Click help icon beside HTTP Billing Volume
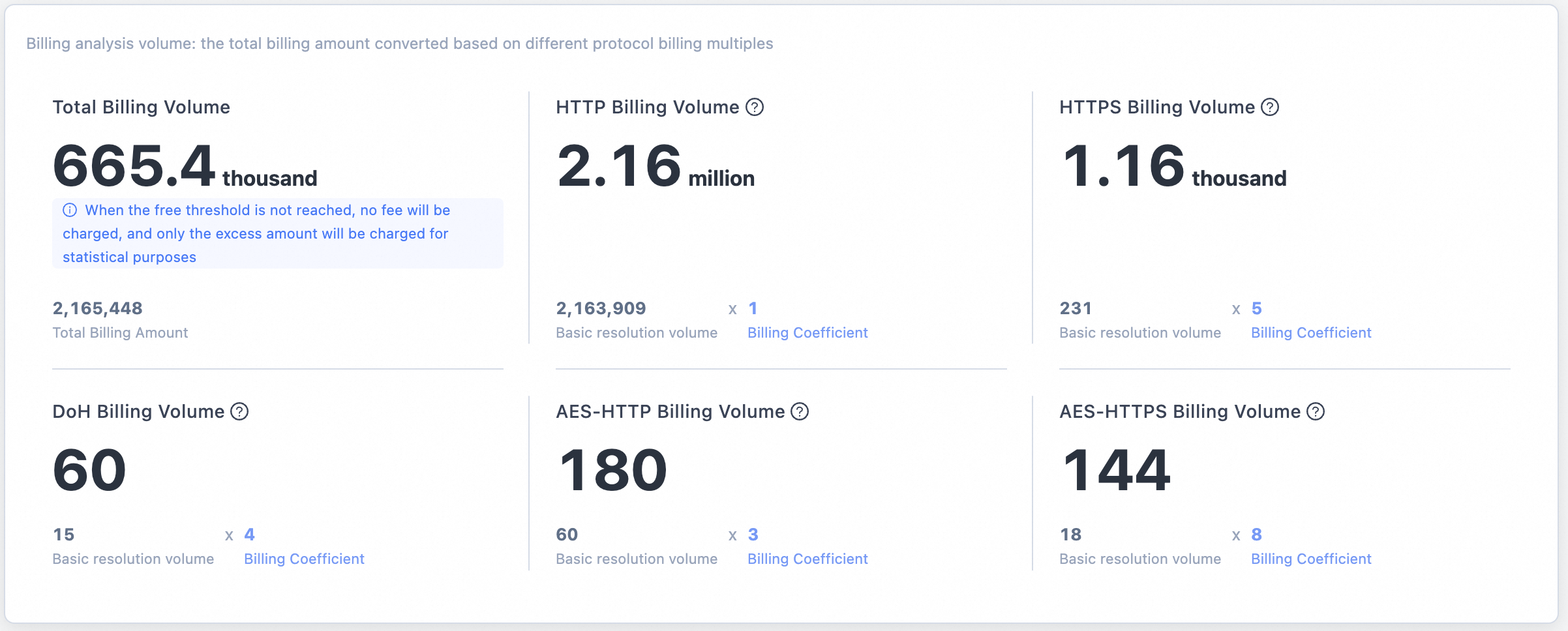1568x631 pixels. tap(755, 107)
